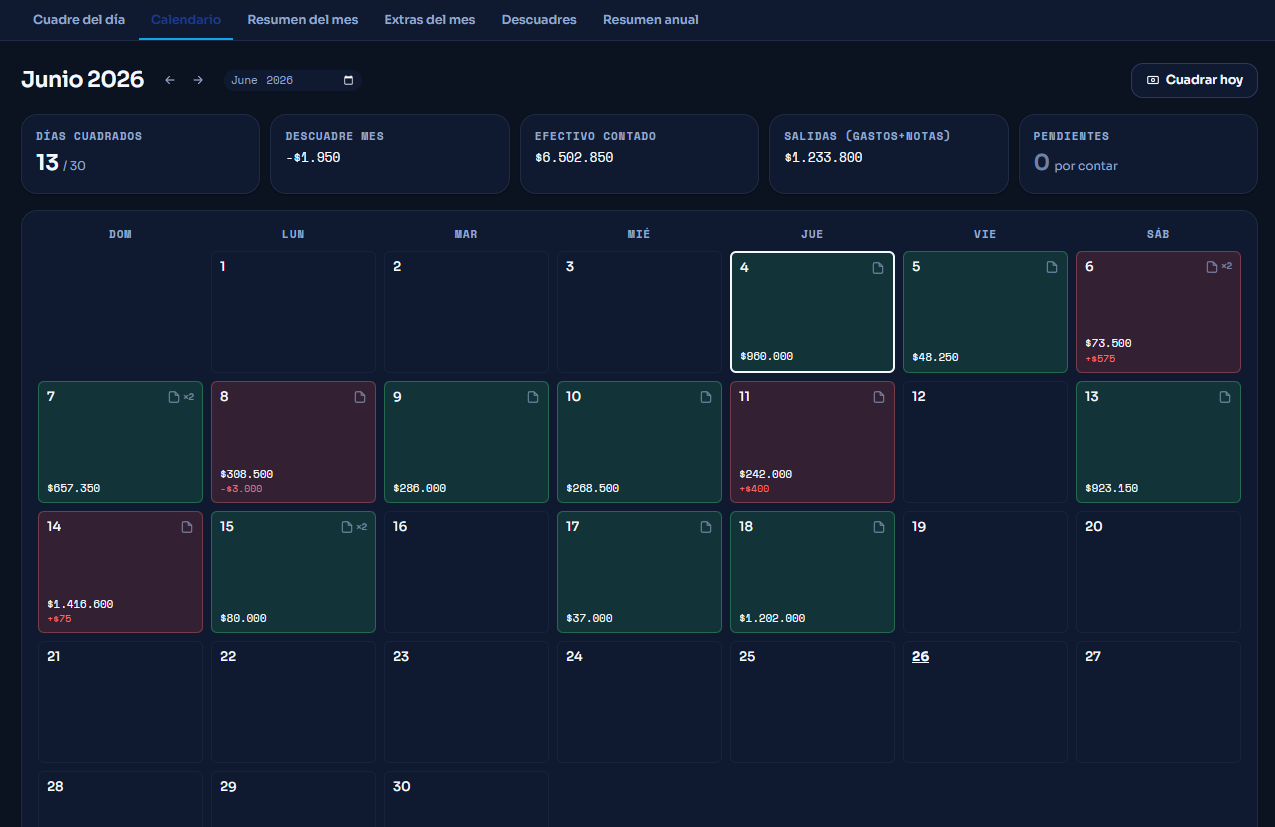Click the document icon on day 5
Viewport: 1275px width, 827px height.
pyautogui.click(x=1051, y=267)
